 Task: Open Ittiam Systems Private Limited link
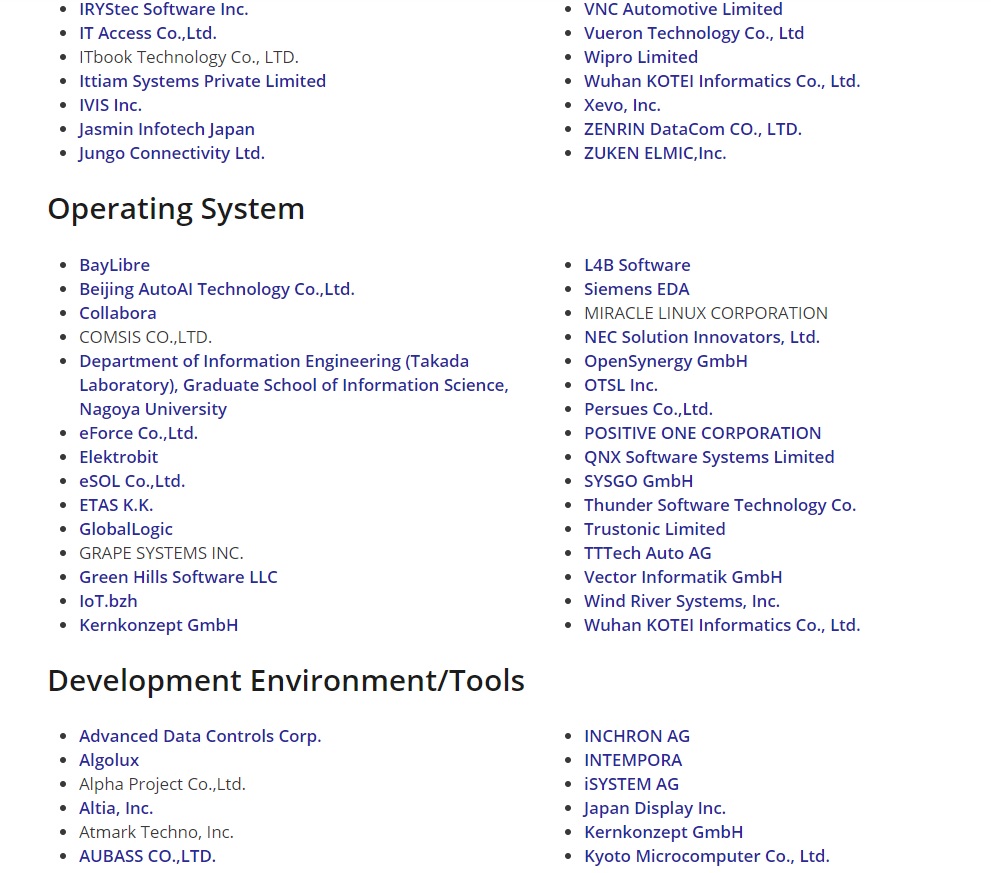point(202,81)
